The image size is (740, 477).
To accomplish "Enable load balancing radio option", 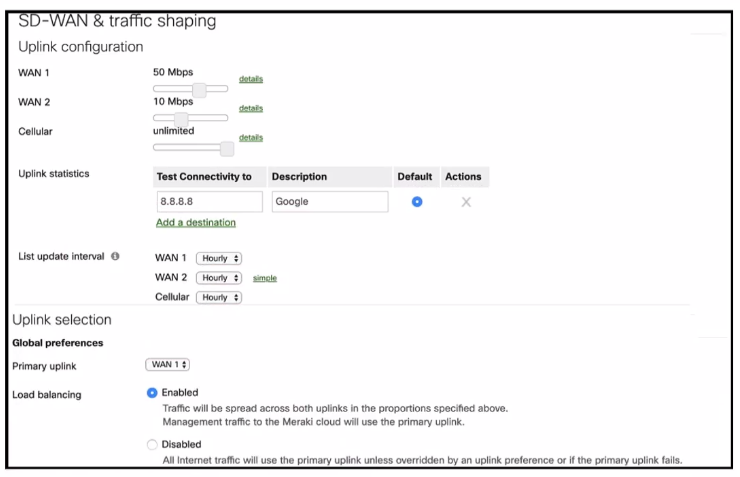I will click(152, 393).
